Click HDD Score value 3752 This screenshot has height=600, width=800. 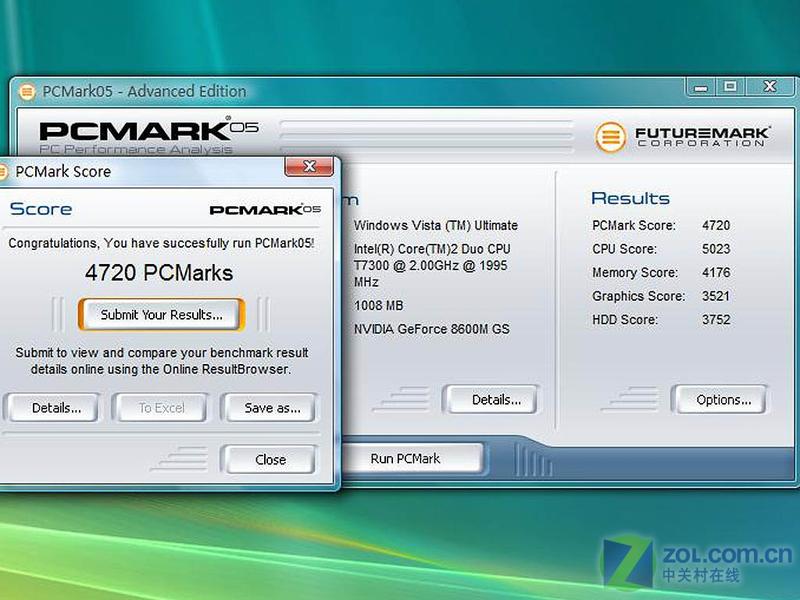[716, 319]
